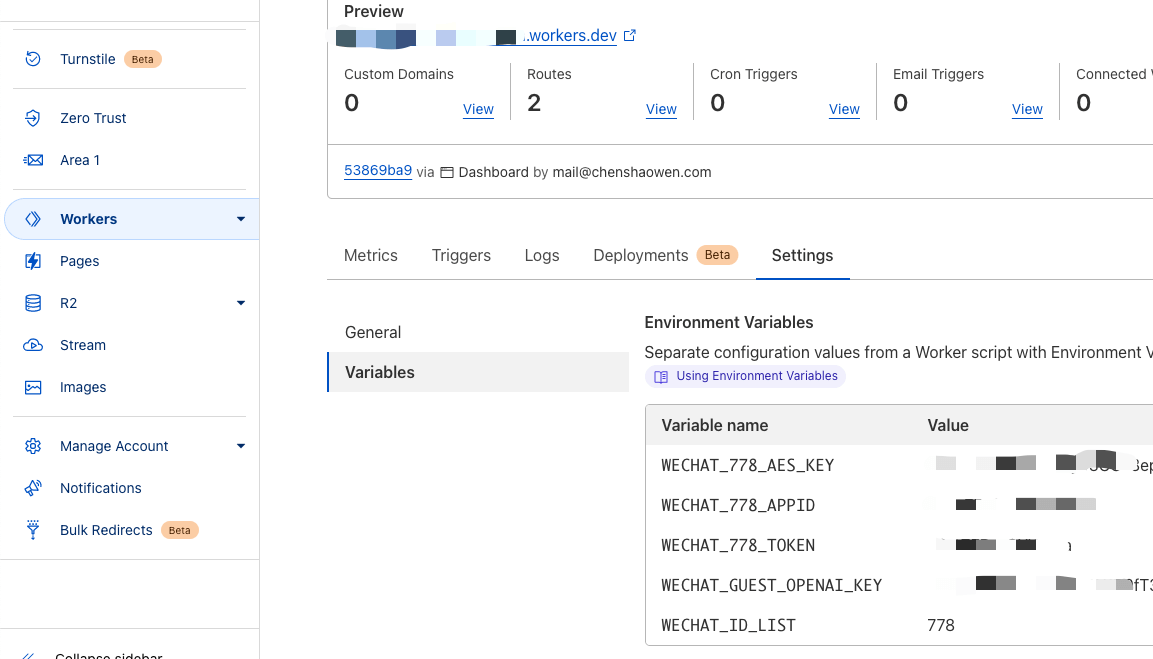This screenshot has height=659, width=1153.
Task: Click the 778 value of WECHAT_ID_LIST
Action: click(940, 625)
